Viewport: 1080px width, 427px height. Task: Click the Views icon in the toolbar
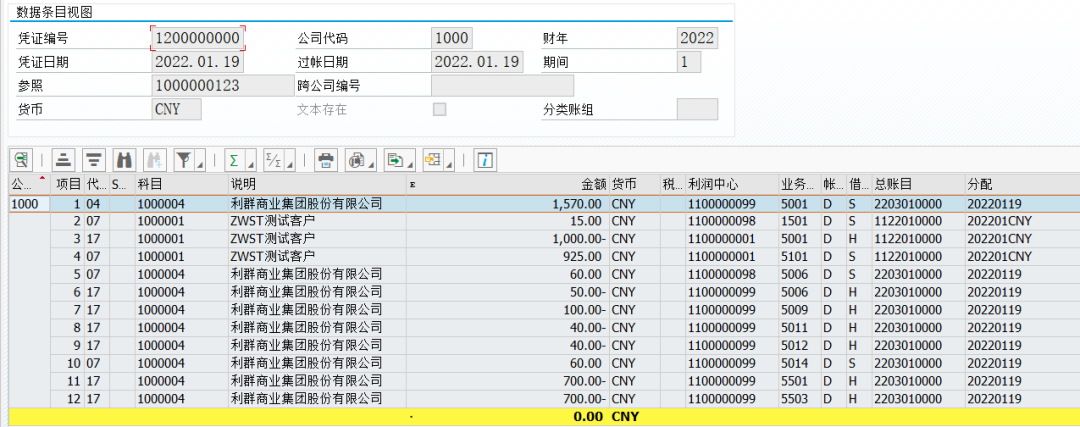tap(356, 160)
